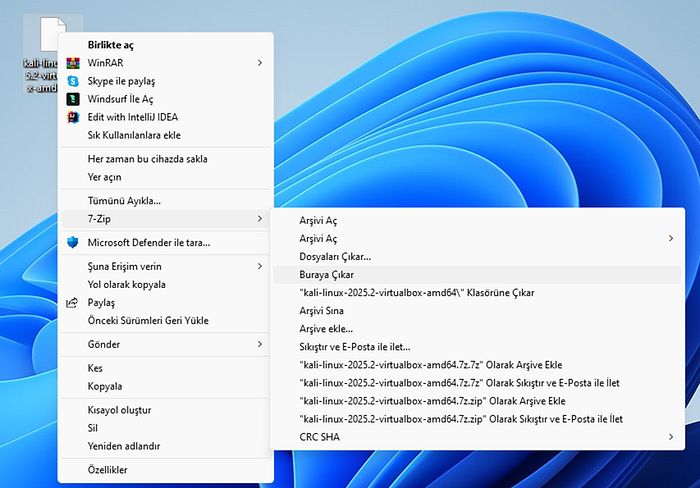Choose Yol olarak kopyala
The image size is (700, 488).
(x=166, y=284)
